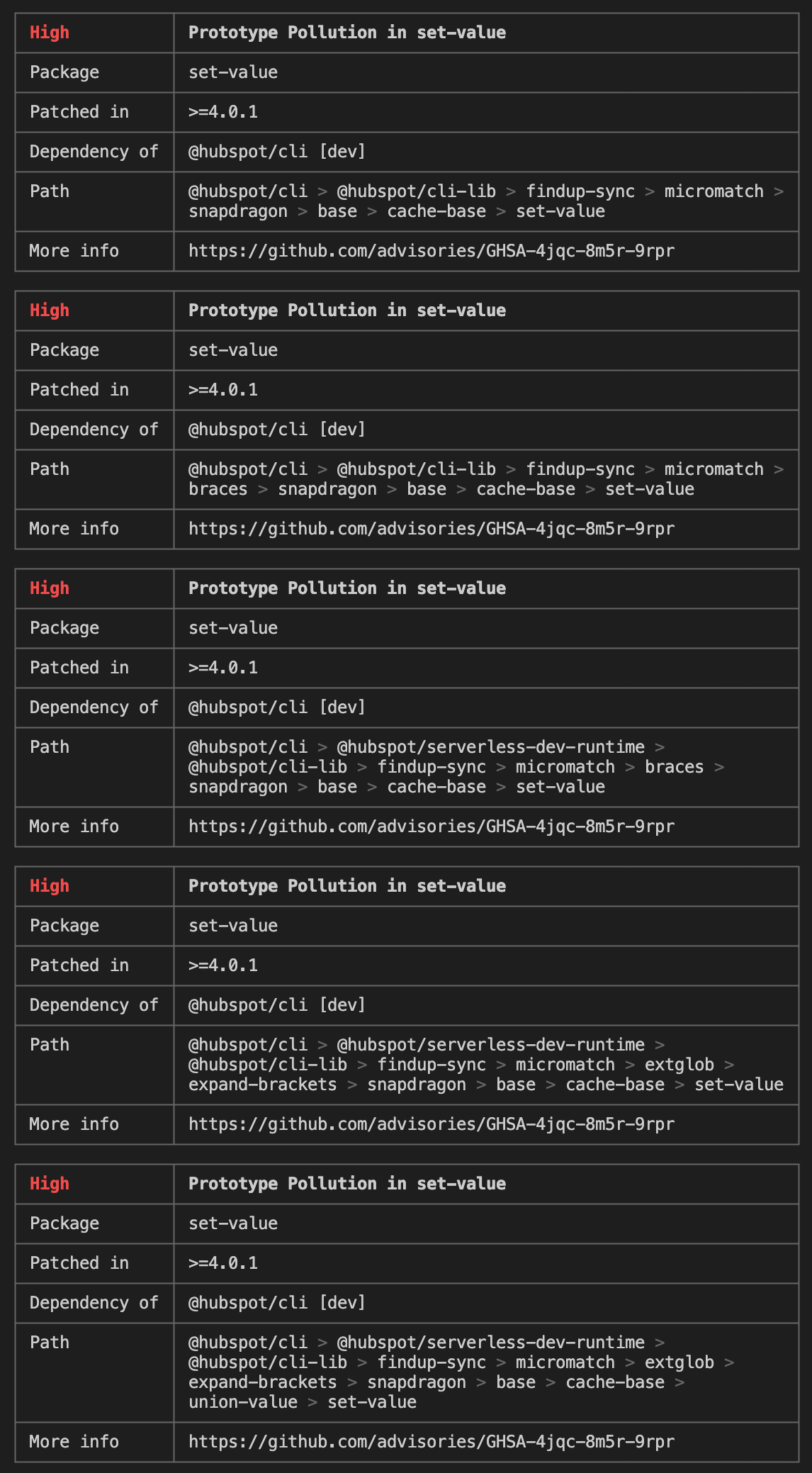Click the red High label of the last advisory
The width and height of the screenshot is (812, 1473).
[50, 1184]
